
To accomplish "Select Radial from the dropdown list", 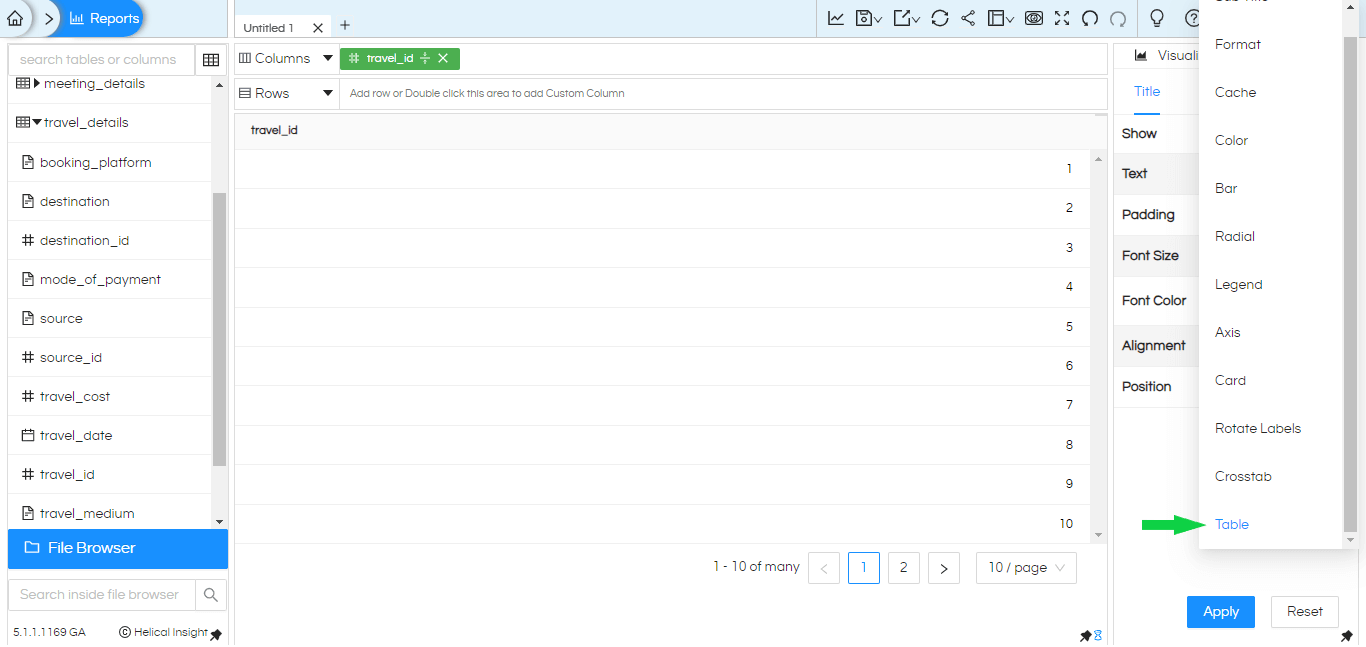I will pyautogui.click(x=1235, y=236).
